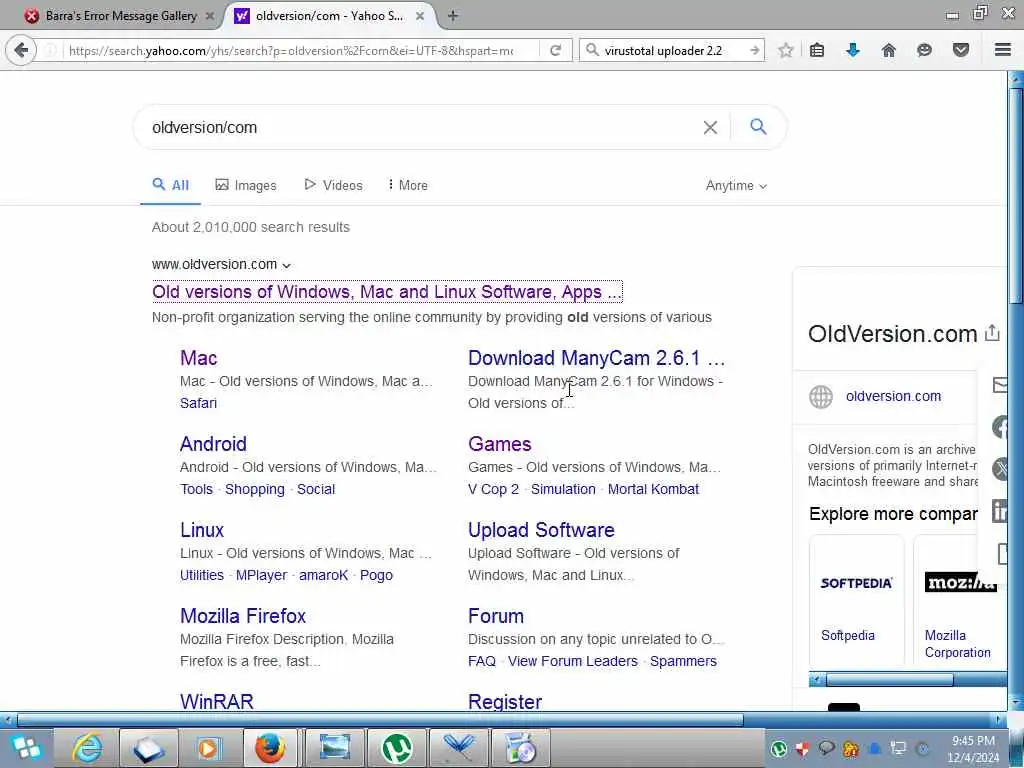Click the search arrow in browser search box
1024x768 pixels.
tap(754, 50)
